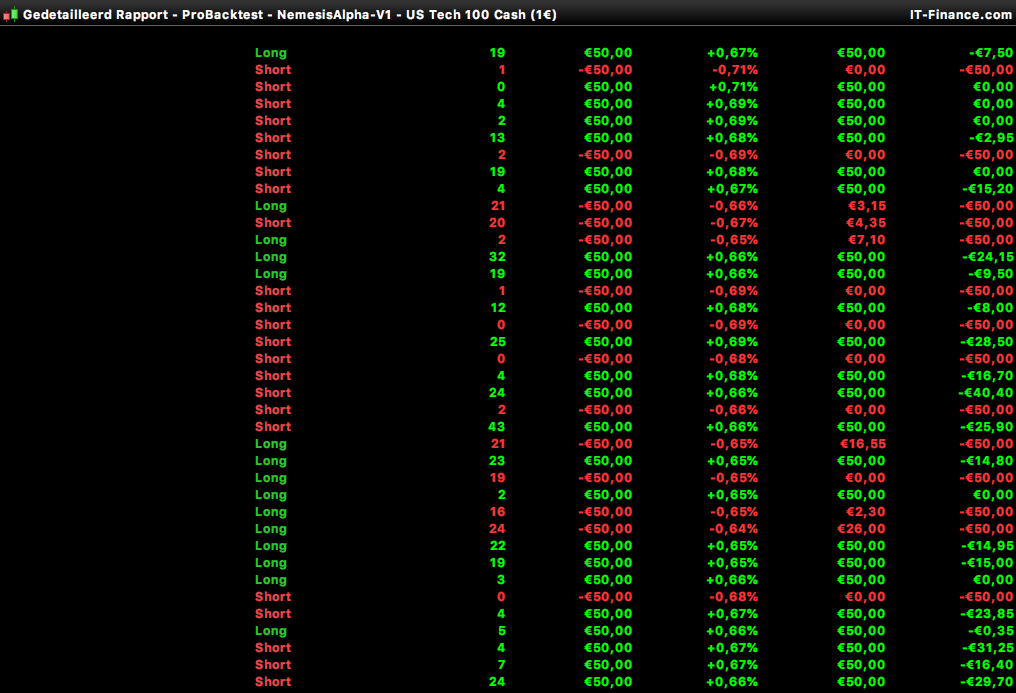Click the €2,30 run-up cell
This screenshot has height=693, width=1016.
tap(867, 512)
